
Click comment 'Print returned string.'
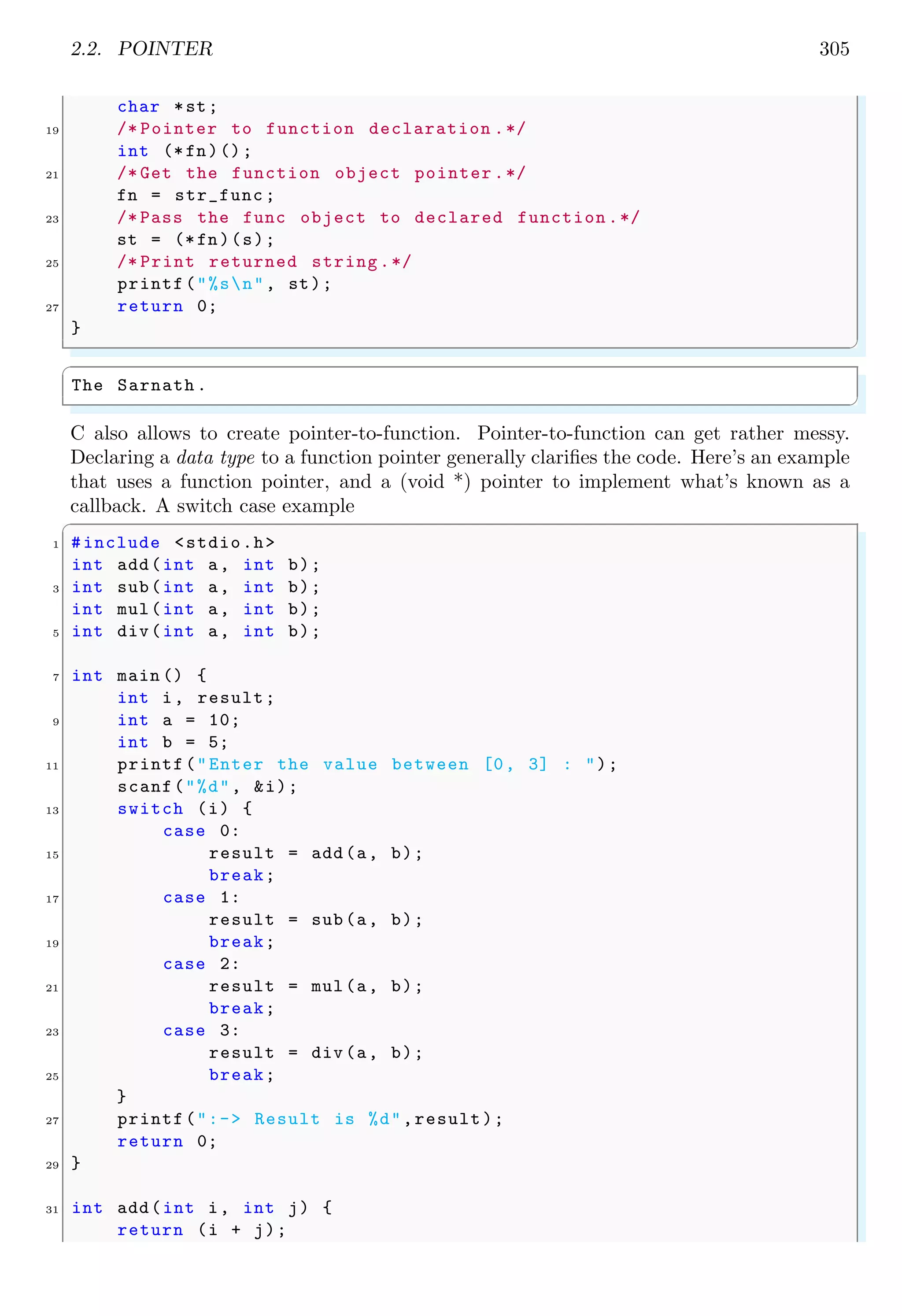click(x=264, y=261)
